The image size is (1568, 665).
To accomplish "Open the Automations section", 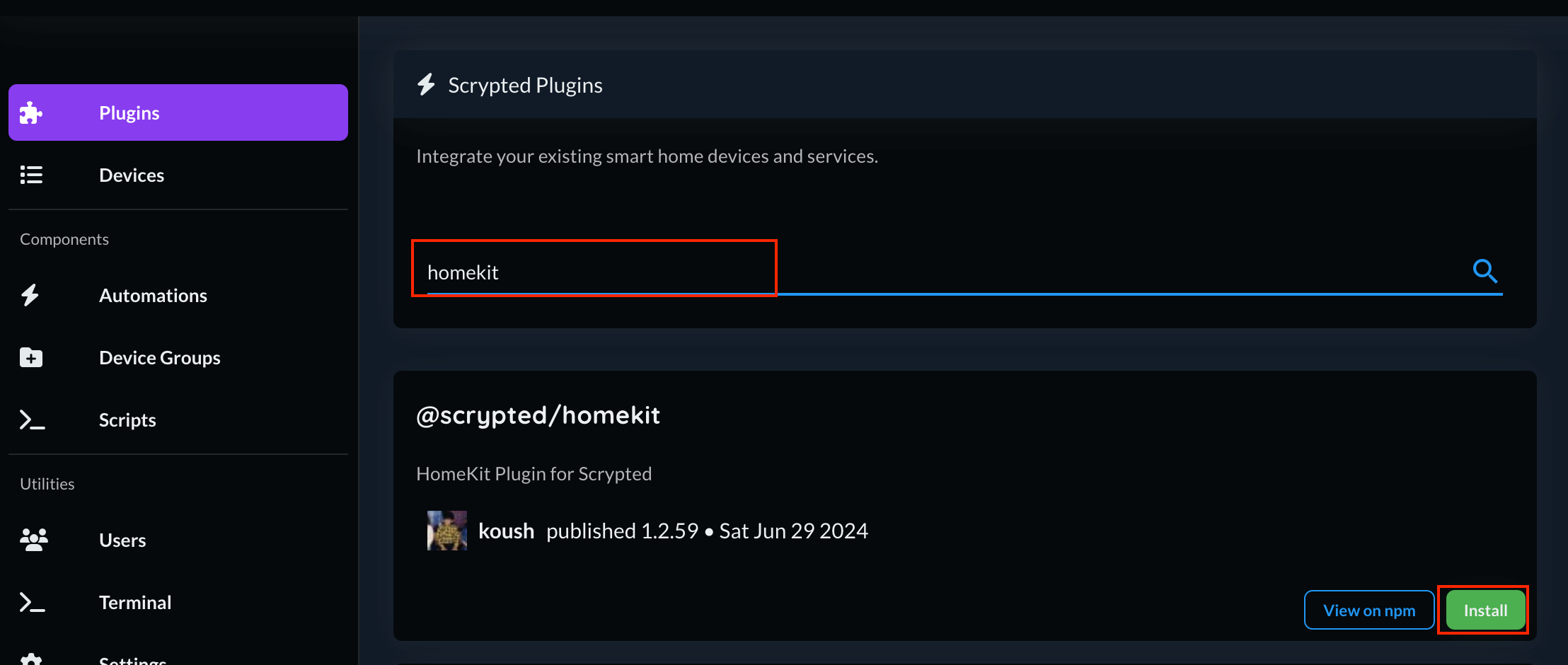I will tap(153, 295).
